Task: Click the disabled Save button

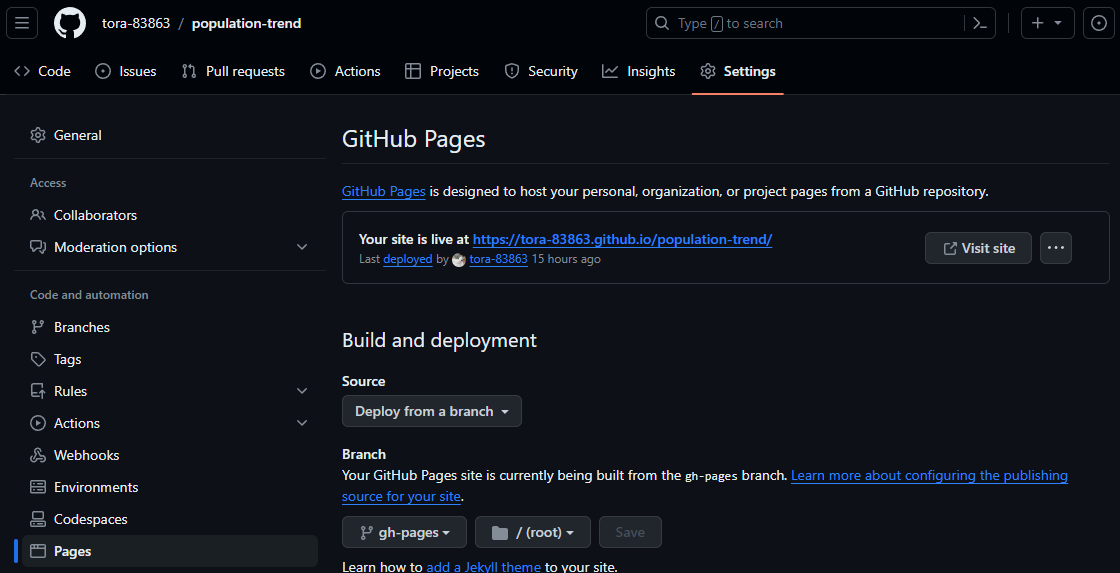Action: 630,532
